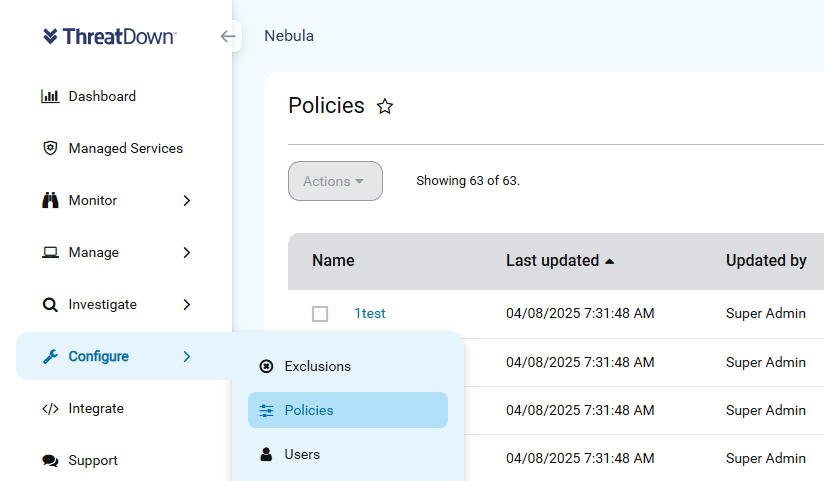
Task: Click the Monitor menu label
Action: (93, 200)
